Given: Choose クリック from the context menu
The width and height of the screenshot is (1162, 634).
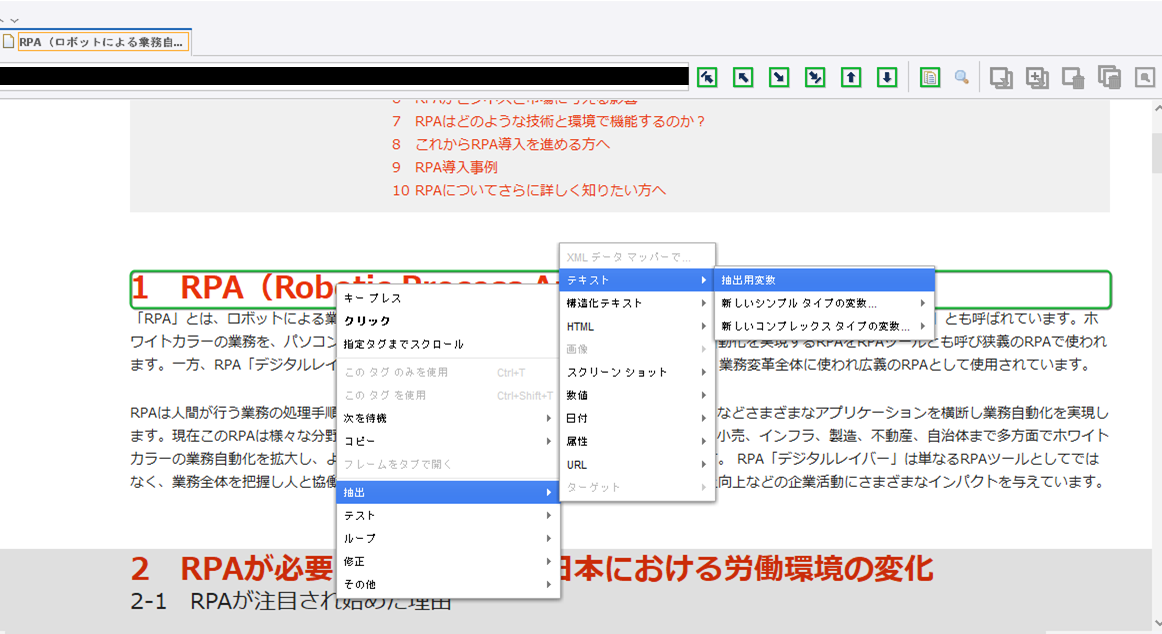Looking at the screenshot, I should [x=368, y=321].
